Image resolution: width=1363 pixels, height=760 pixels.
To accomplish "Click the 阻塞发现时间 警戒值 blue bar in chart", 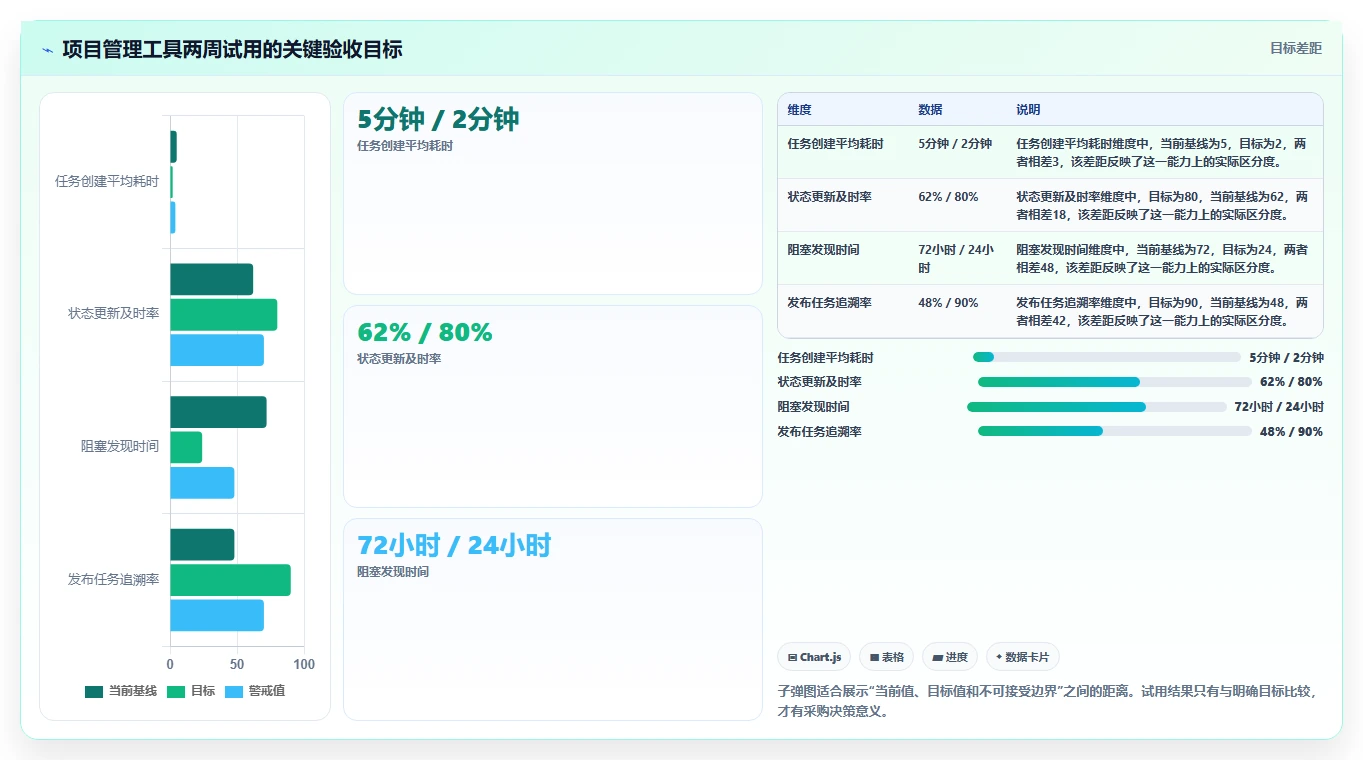I will tap(202, 483).
